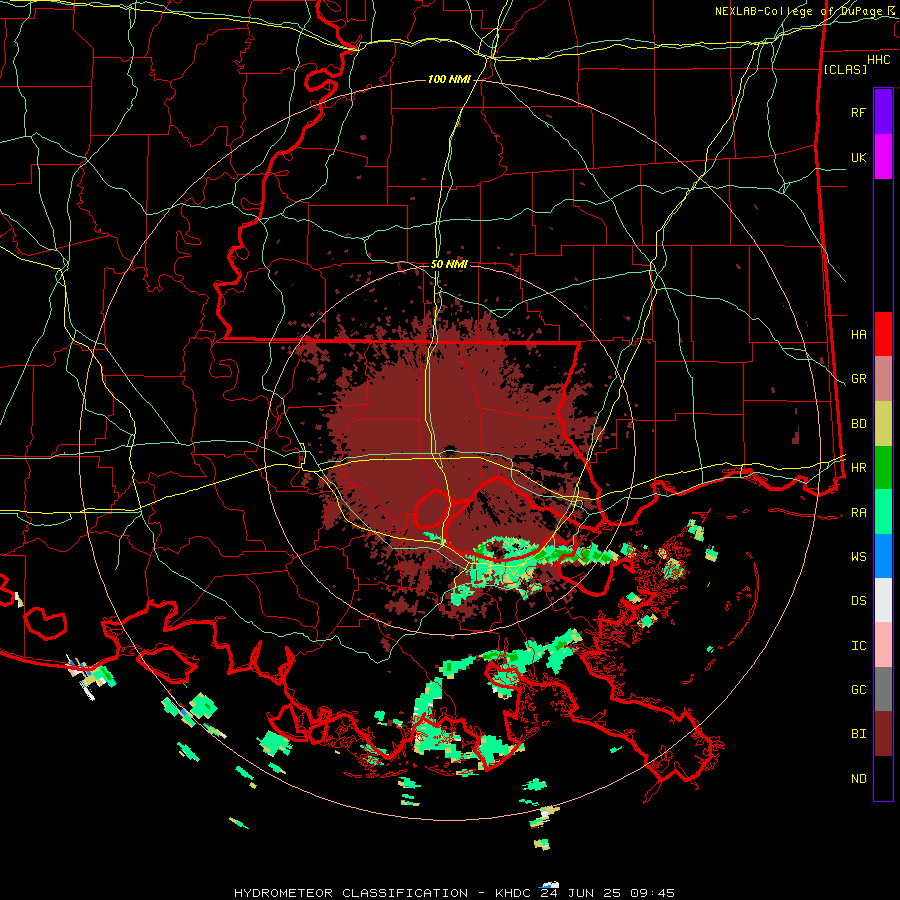Click the dark green HR legend swatch

pos(883,468)
